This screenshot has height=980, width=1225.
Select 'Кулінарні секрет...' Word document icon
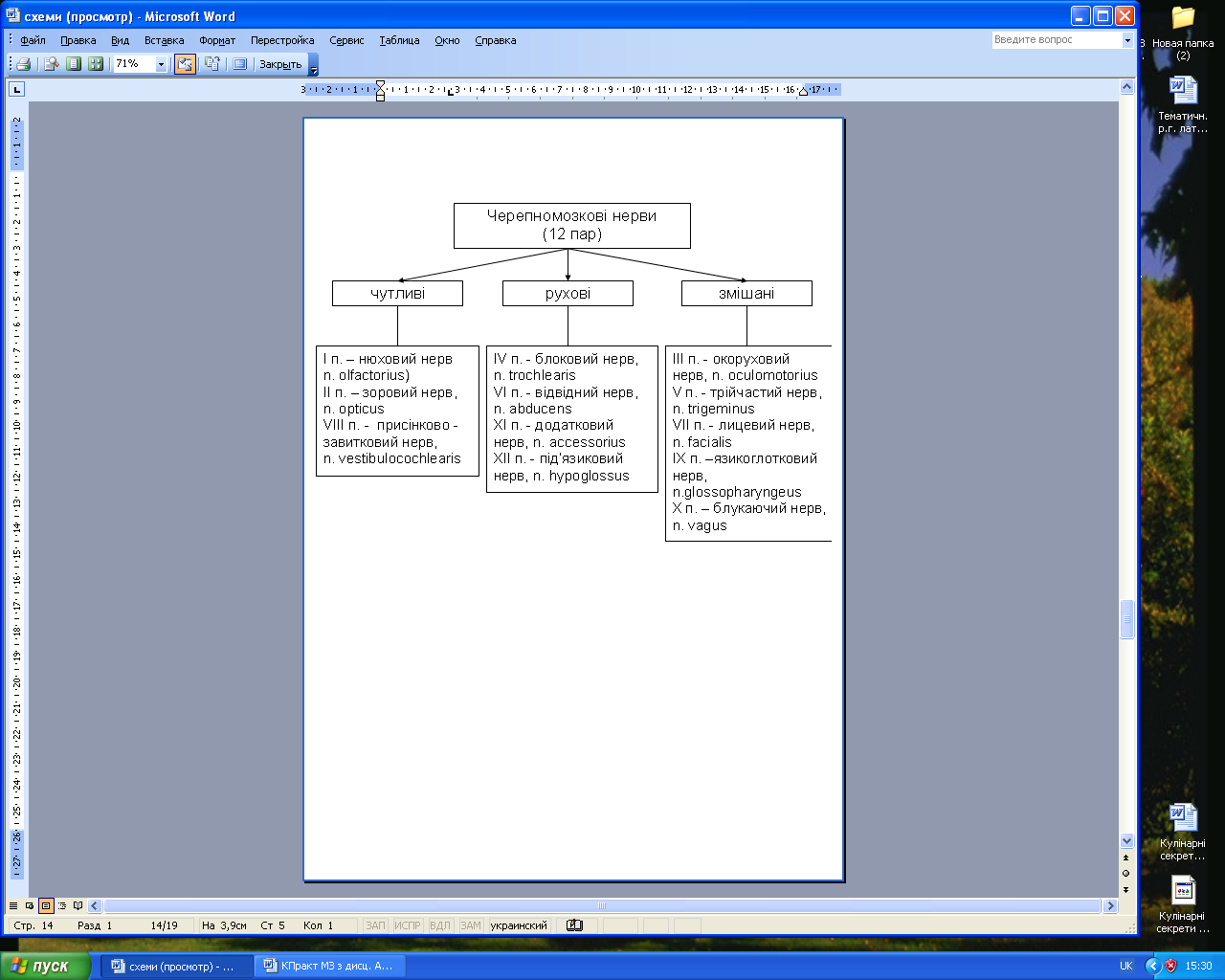1183,832
